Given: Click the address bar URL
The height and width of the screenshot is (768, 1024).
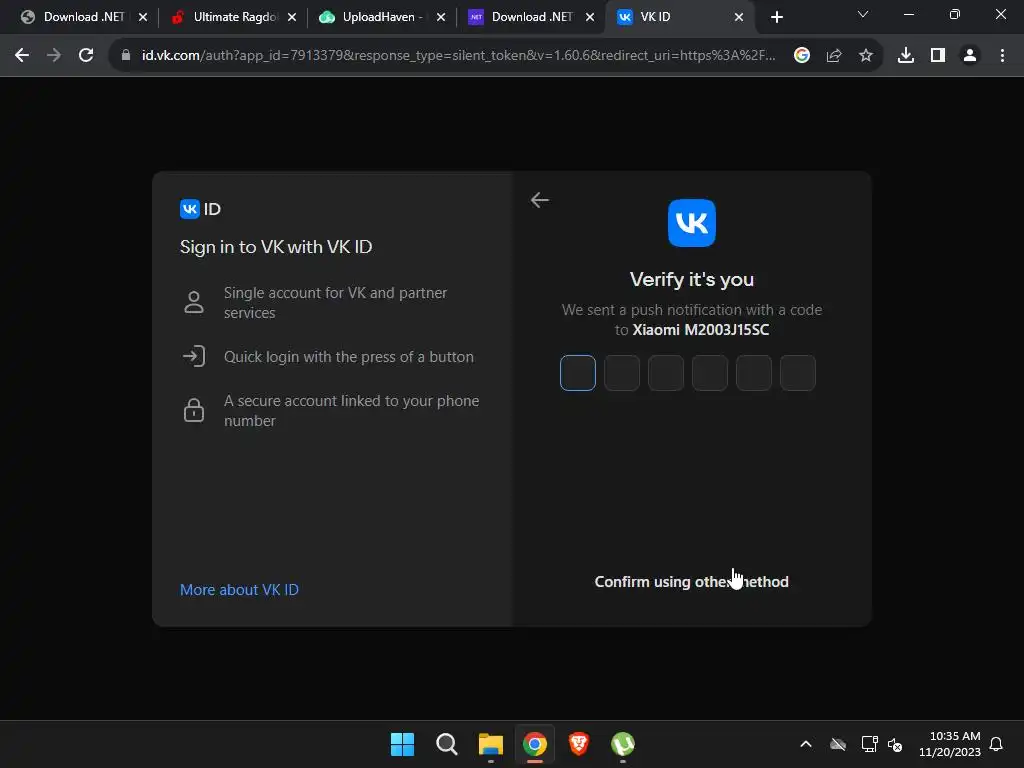Looking at the screenshot, I should pyautogui.click(x=458, y=56).
